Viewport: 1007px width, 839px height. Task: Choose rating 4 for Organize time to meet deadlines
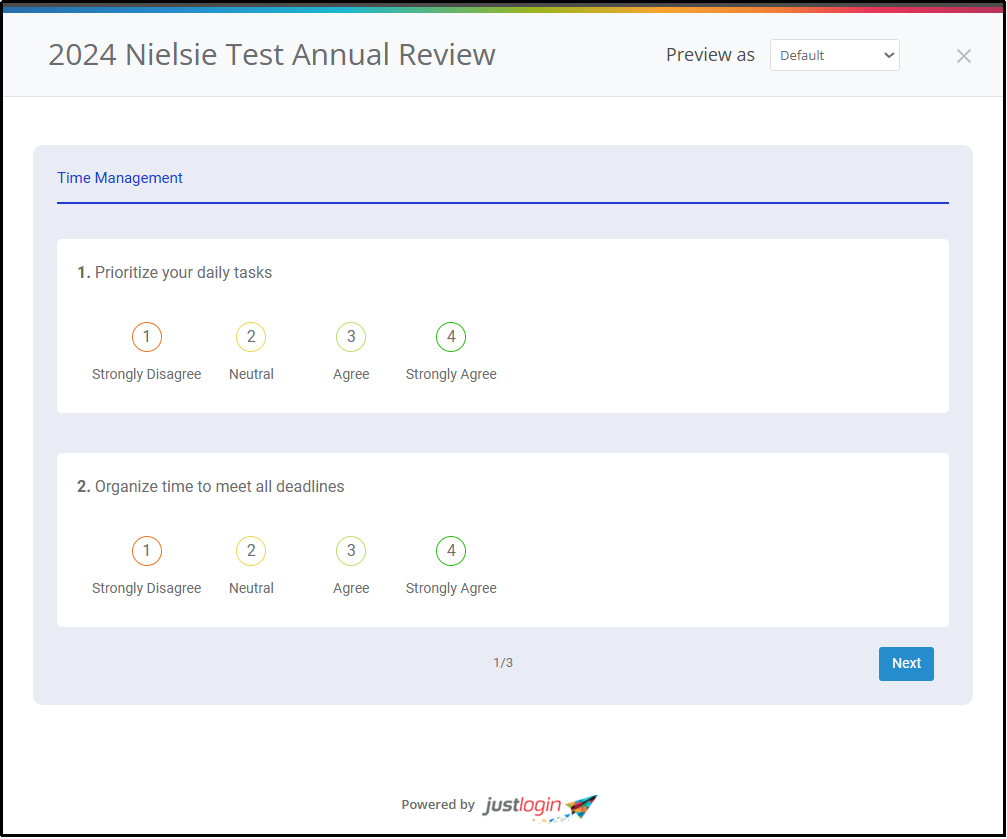point(451,551)
